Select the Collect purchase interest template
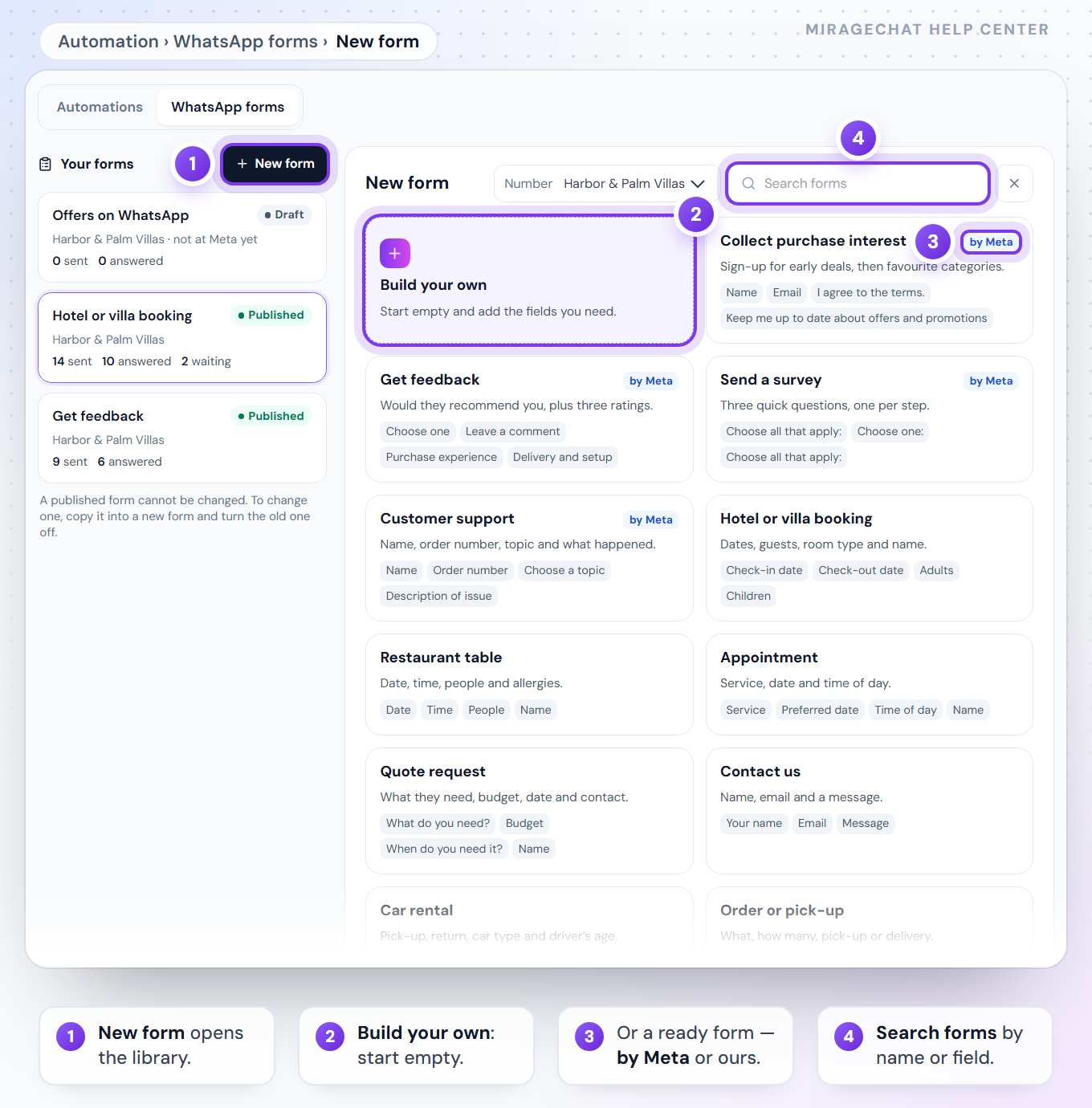The image size is (1092, 1108). click(x=870, y=280)
